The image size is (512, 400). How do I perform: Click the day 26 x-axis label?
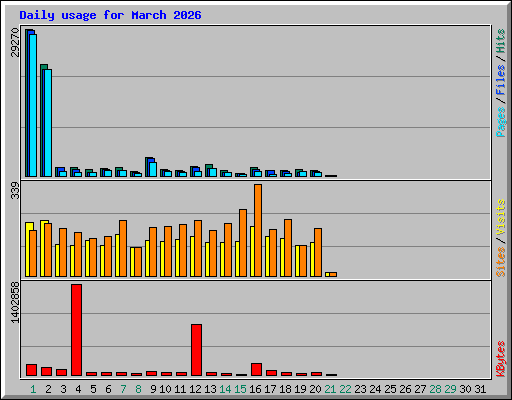[x=405, y=389]
